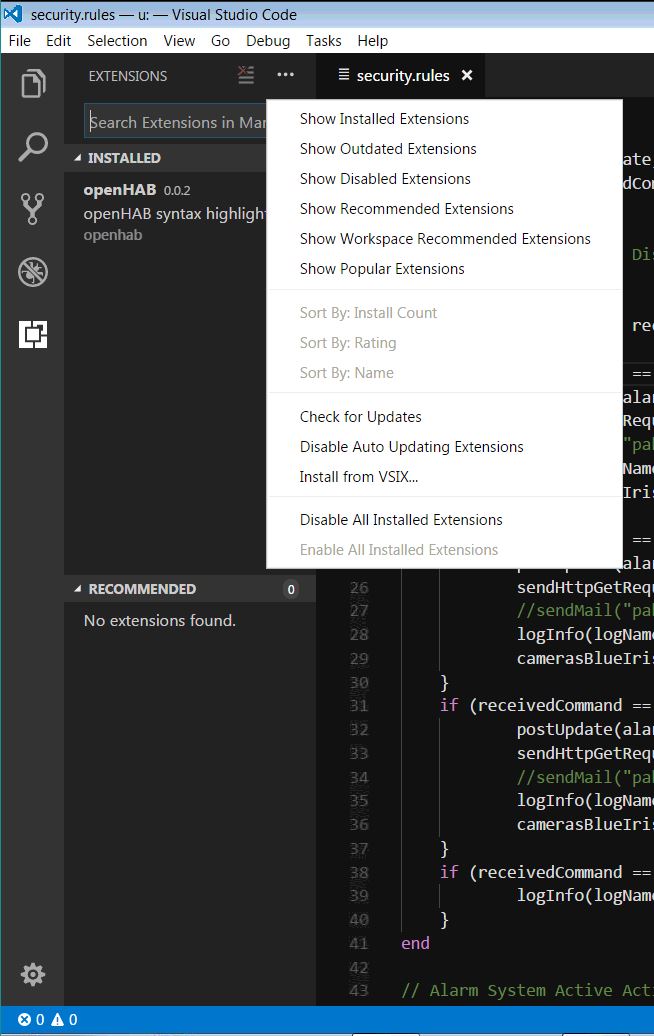Choose Show Outdated Extensions menu entry
The height and width of the screenshot is (1036, 654).
tap(388, 149)
